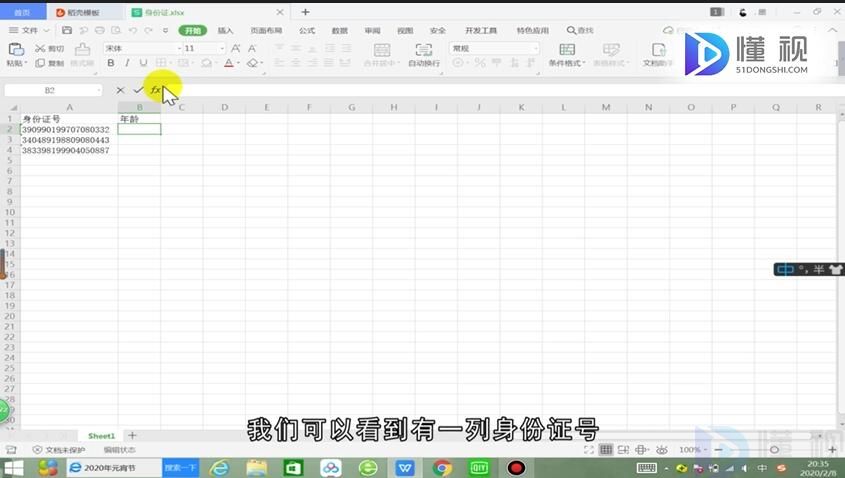Click the Conditional Formatting (条件格式) icon
This screenshot has height=478, width=845.
(x=567, y=50)
